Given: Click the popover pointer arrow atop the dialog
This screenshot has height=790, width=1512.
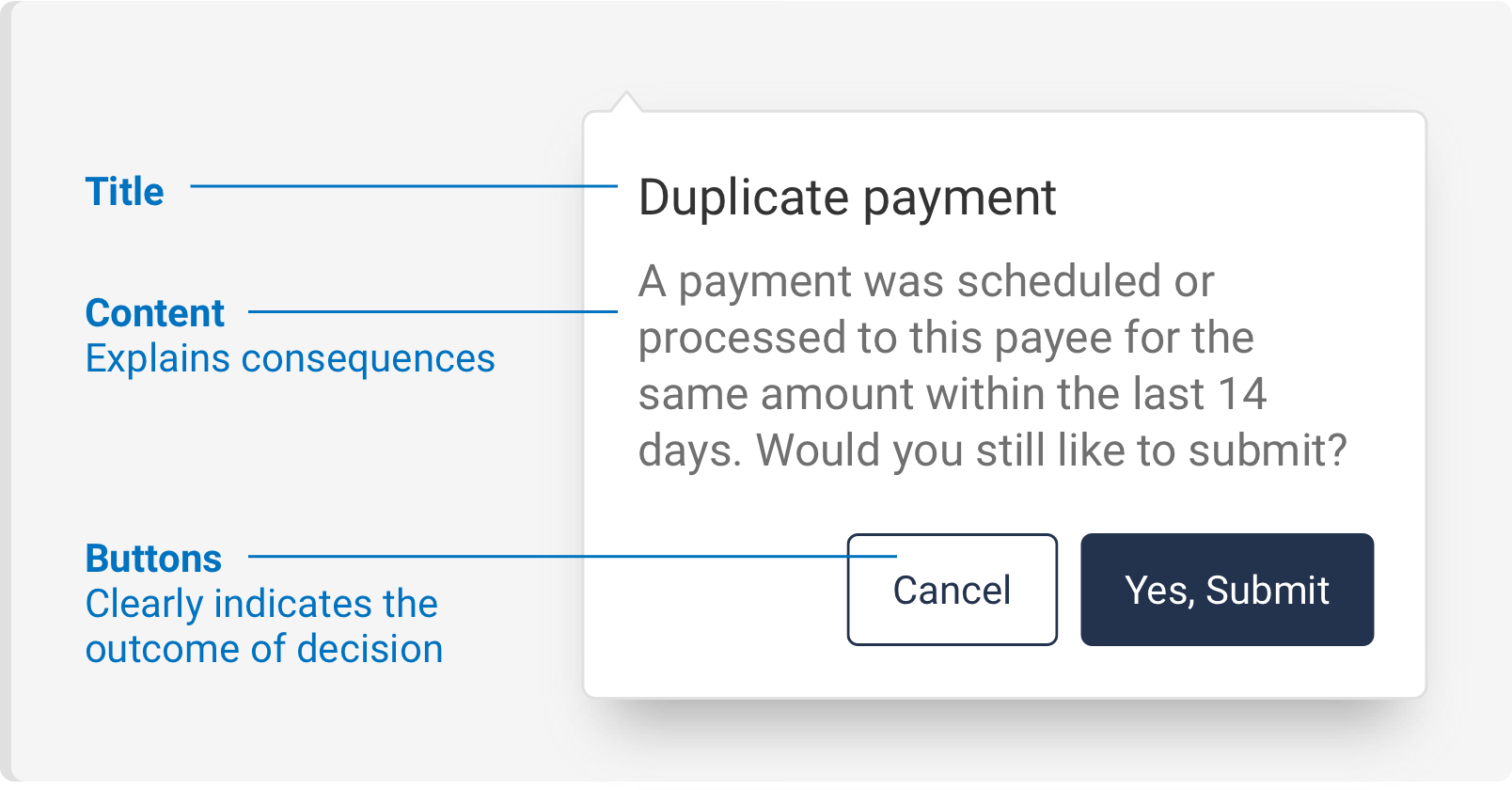Looking at the screenshot, I should coord(625,103).
